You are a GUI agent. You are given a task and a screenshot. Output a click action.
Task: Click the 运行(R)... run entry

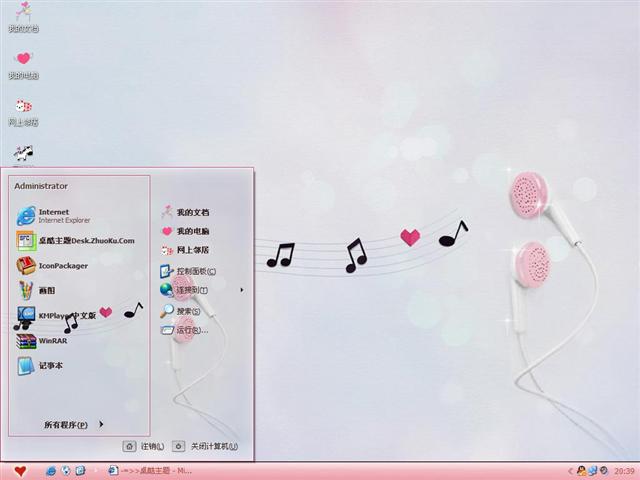tap(184, 330)
